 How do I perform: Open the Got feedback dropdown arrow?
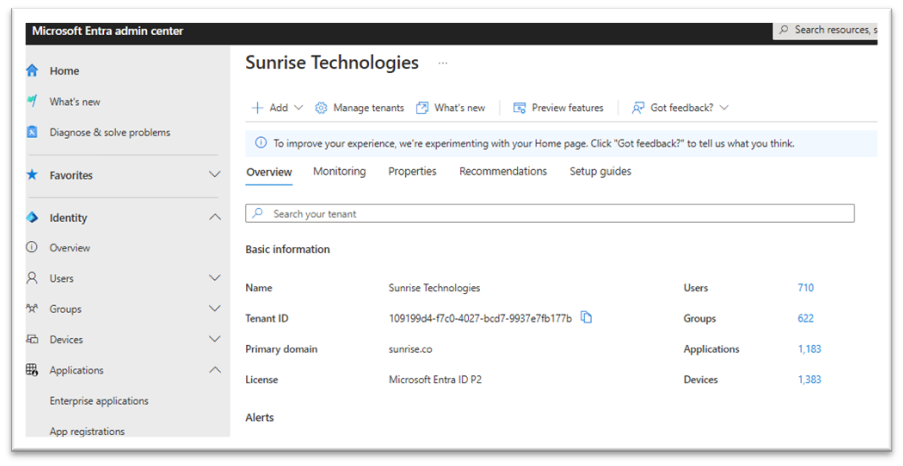pos(724,108)
